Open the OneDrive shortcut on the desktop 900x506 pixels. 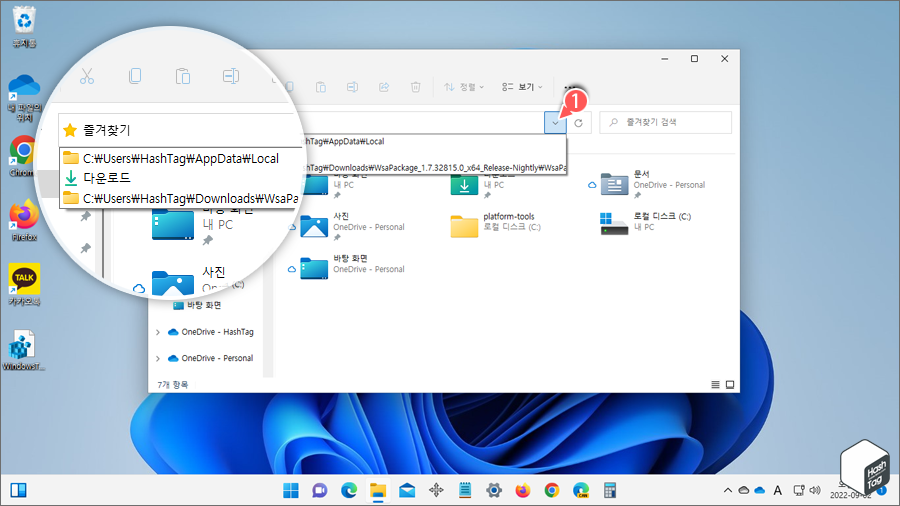tap(24, 98)
